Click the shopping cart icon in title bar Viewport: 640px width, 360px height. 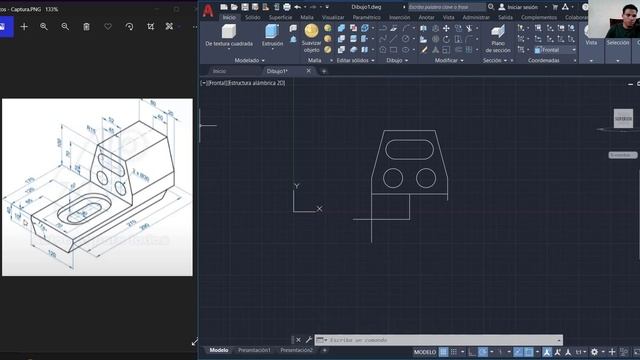pos(555,7)
